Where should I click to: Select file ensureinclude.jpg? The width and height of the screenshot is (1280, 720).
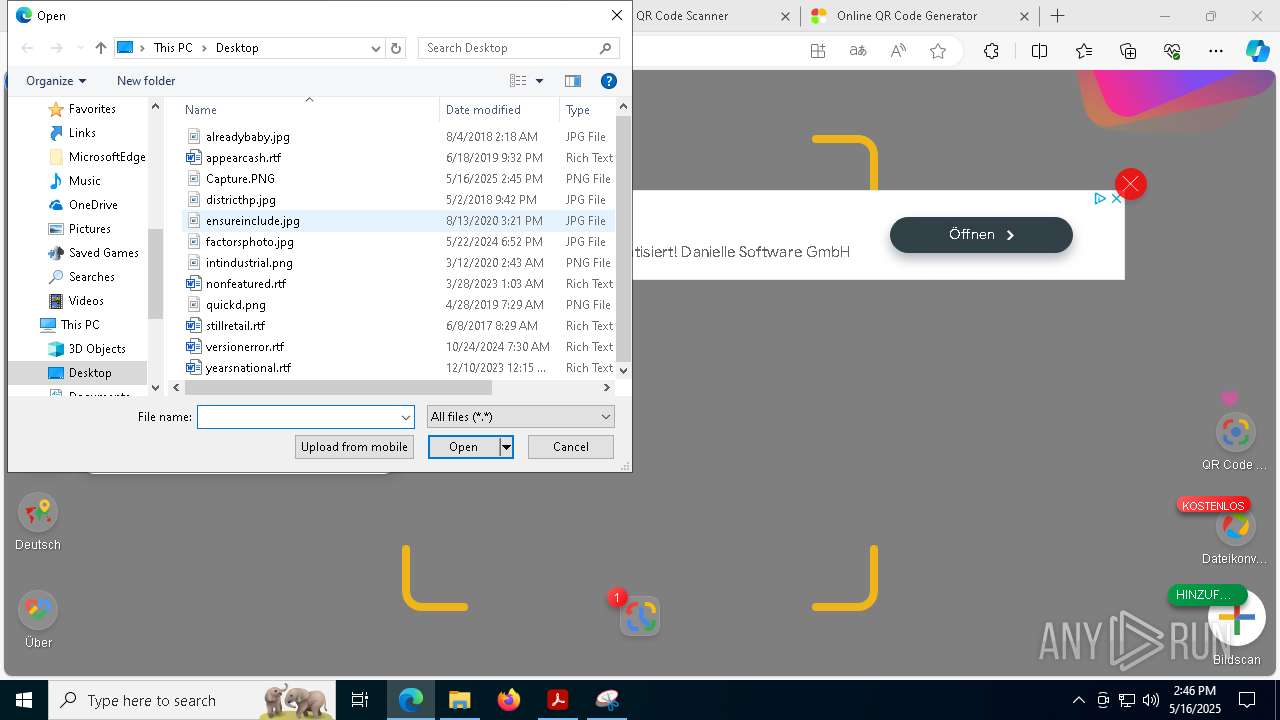click(x=252, y=221)
